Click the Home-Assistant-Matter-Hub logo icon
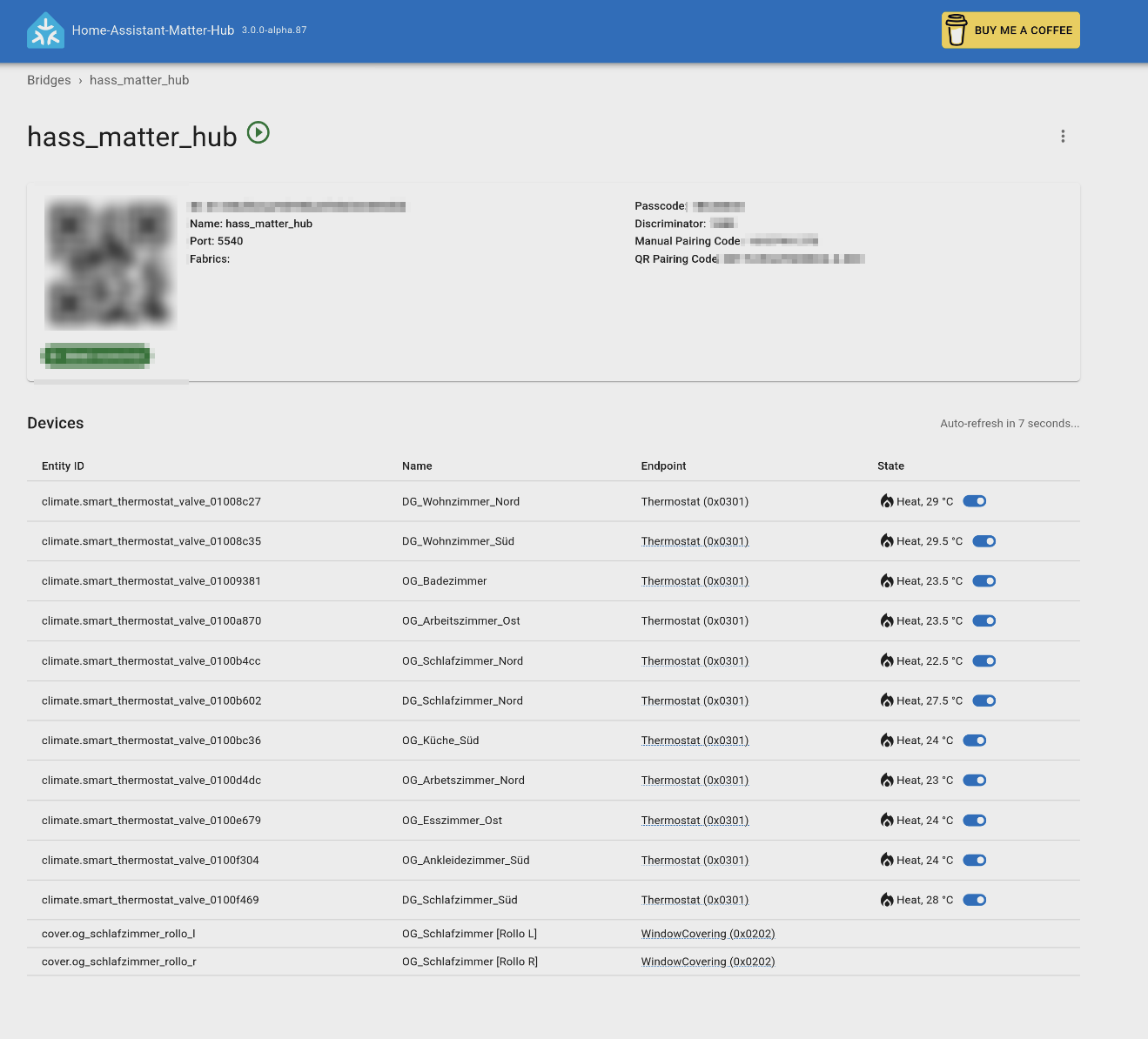 [x=45, y=30]
